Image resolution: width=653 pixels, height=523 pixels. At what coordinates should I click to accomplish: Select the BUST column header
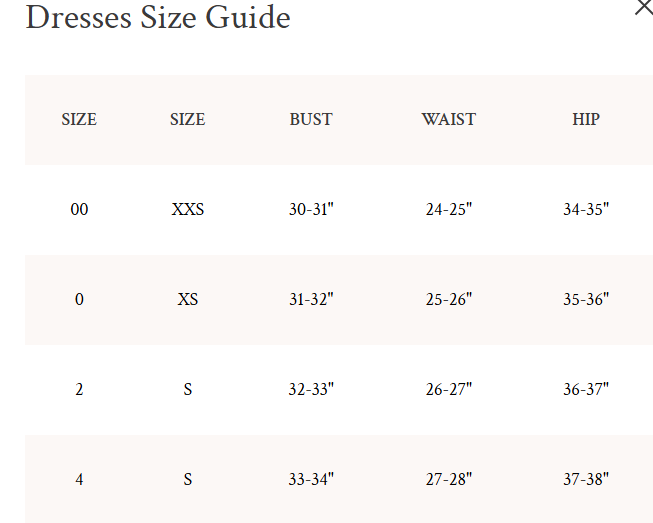coord(311,119)
